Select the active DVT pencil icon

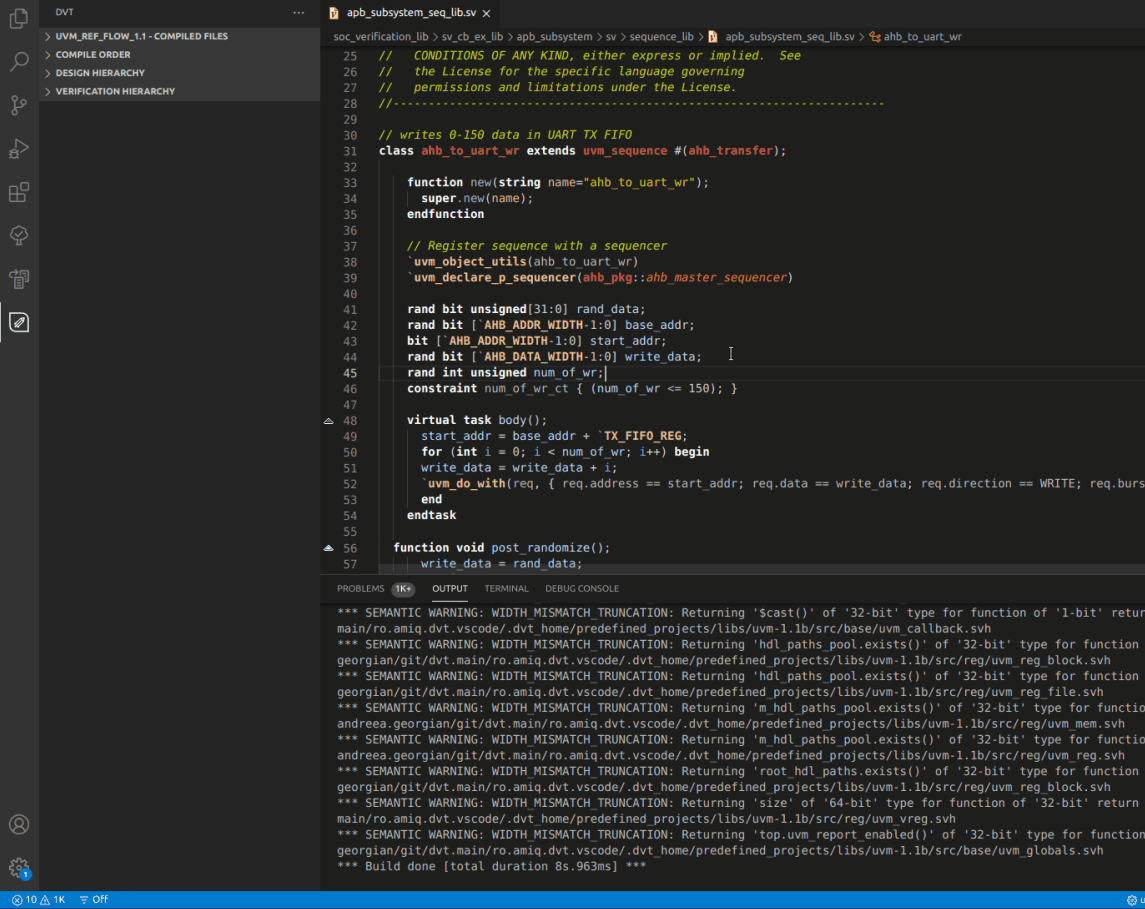point(18,322)
